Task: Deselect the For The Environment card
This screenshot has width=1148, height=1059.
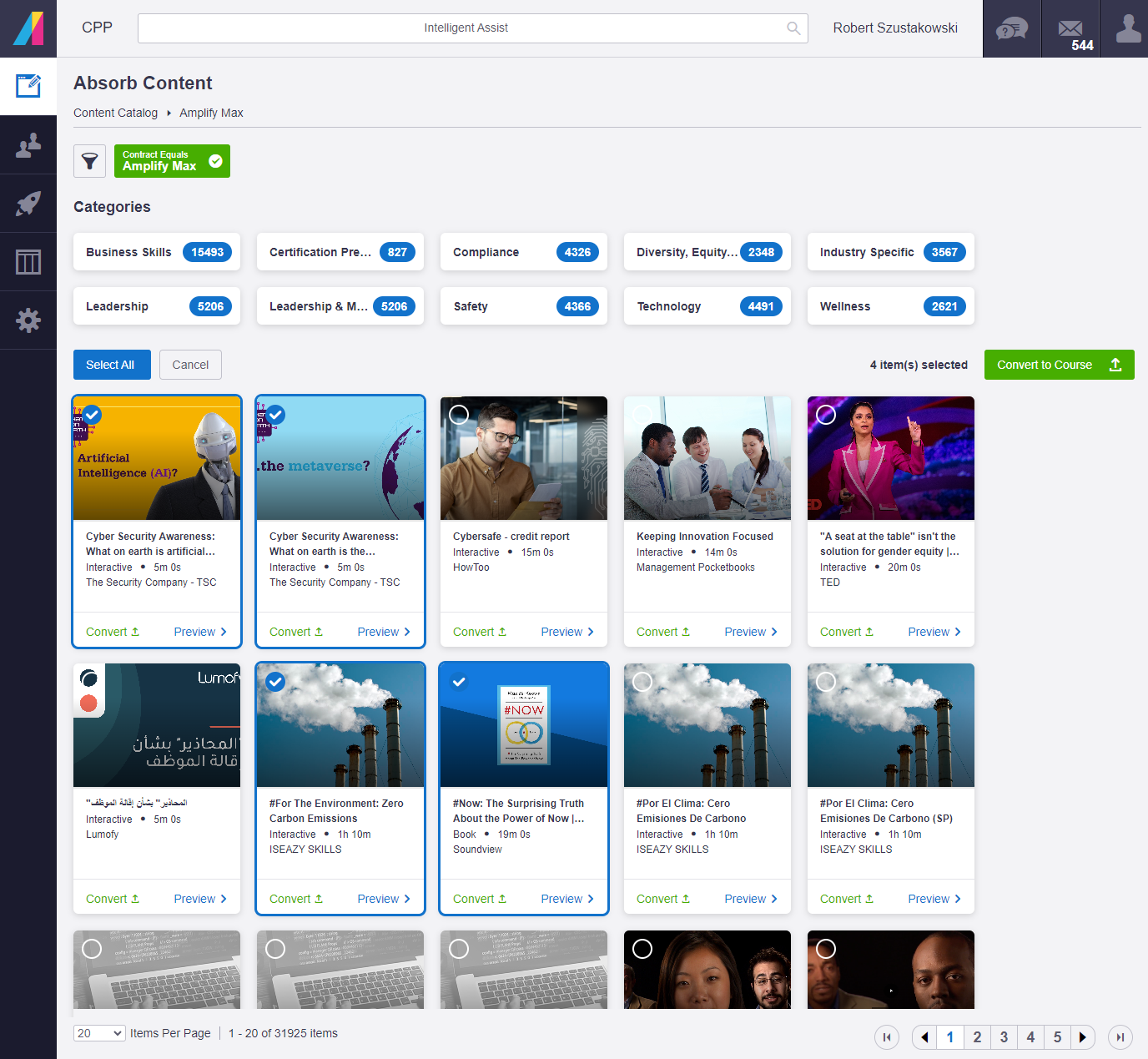Action: click(x=275, y=682)
